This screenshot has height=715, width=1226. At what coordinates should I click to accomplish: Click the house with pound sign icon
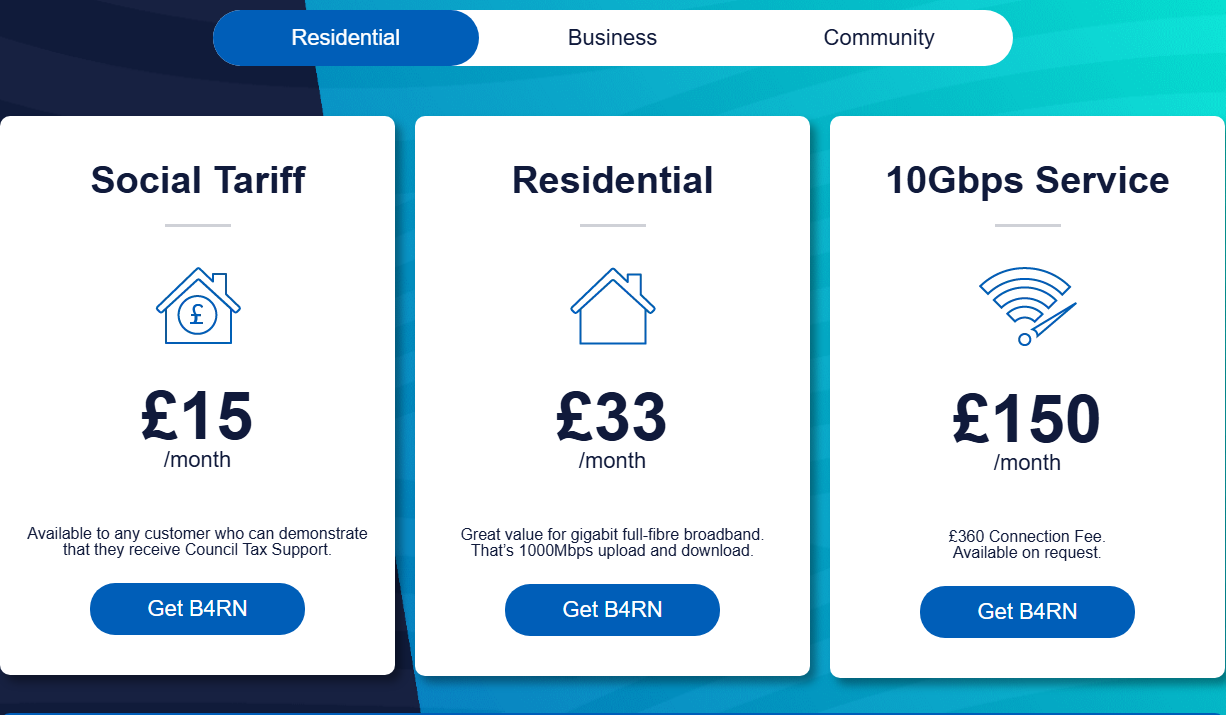(198, 306)
